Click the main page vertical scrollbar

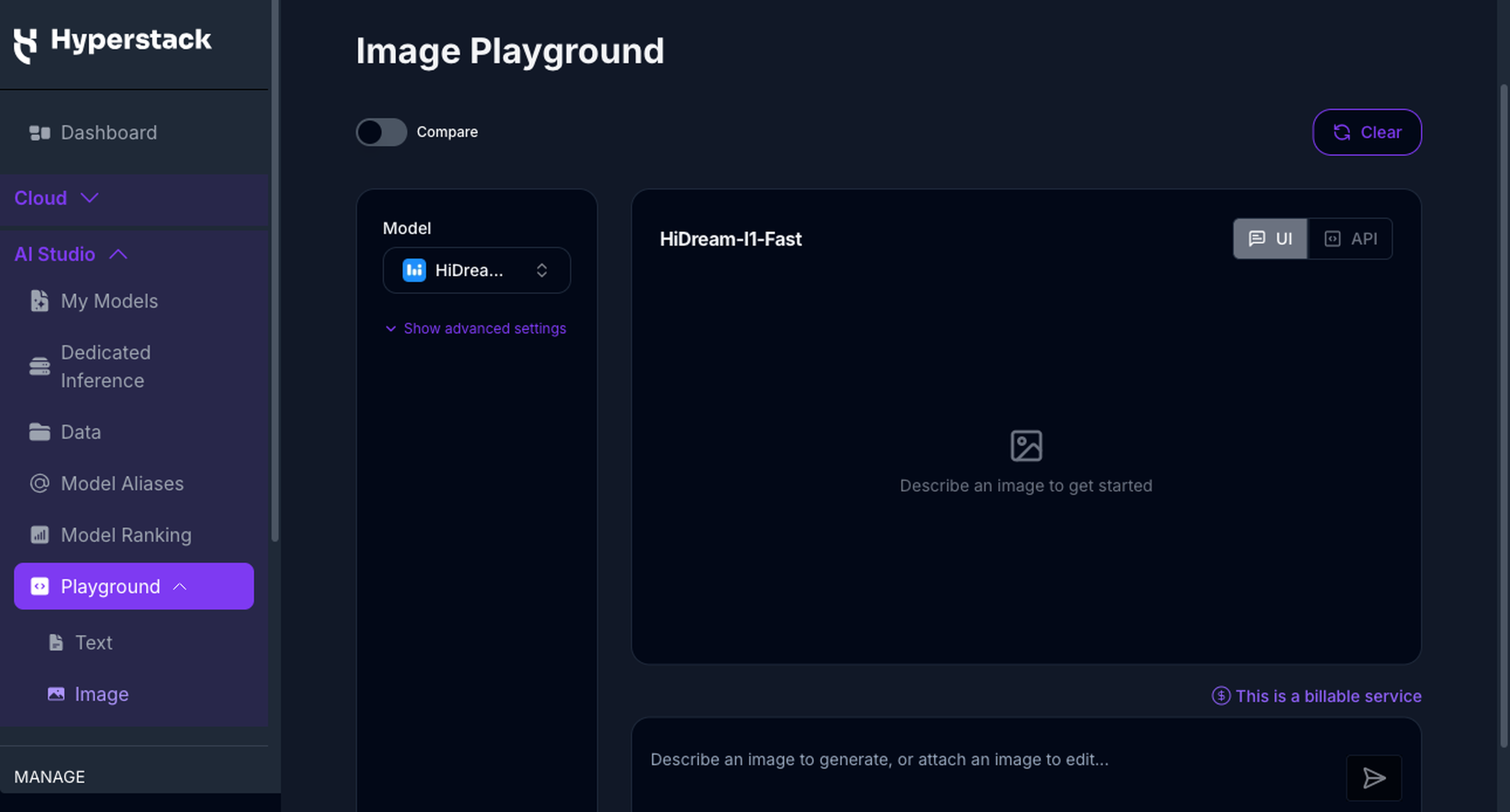point(1504,416)
